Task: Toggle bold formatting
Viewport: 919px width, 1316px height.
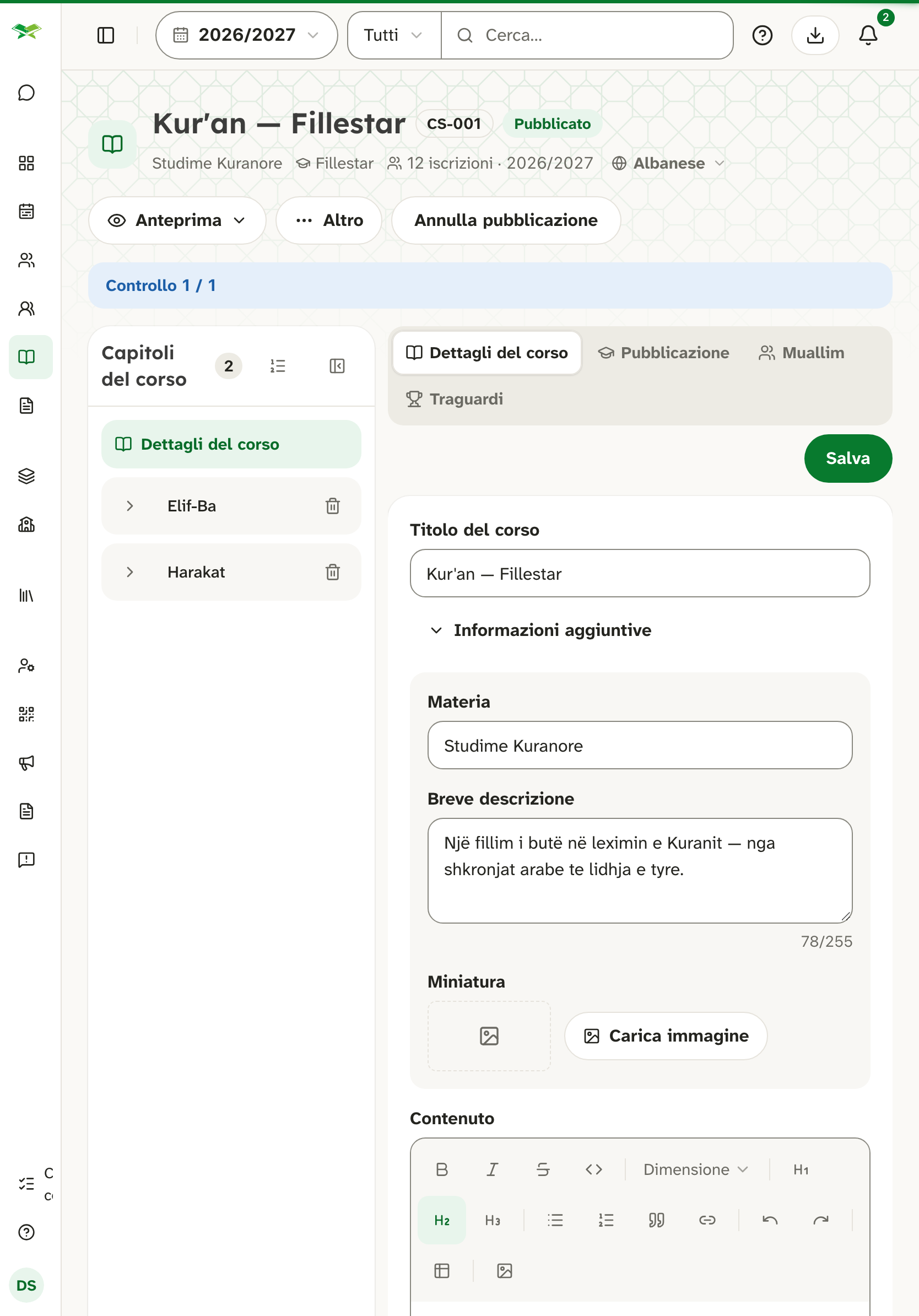Action: click(x=442, y=1169)
